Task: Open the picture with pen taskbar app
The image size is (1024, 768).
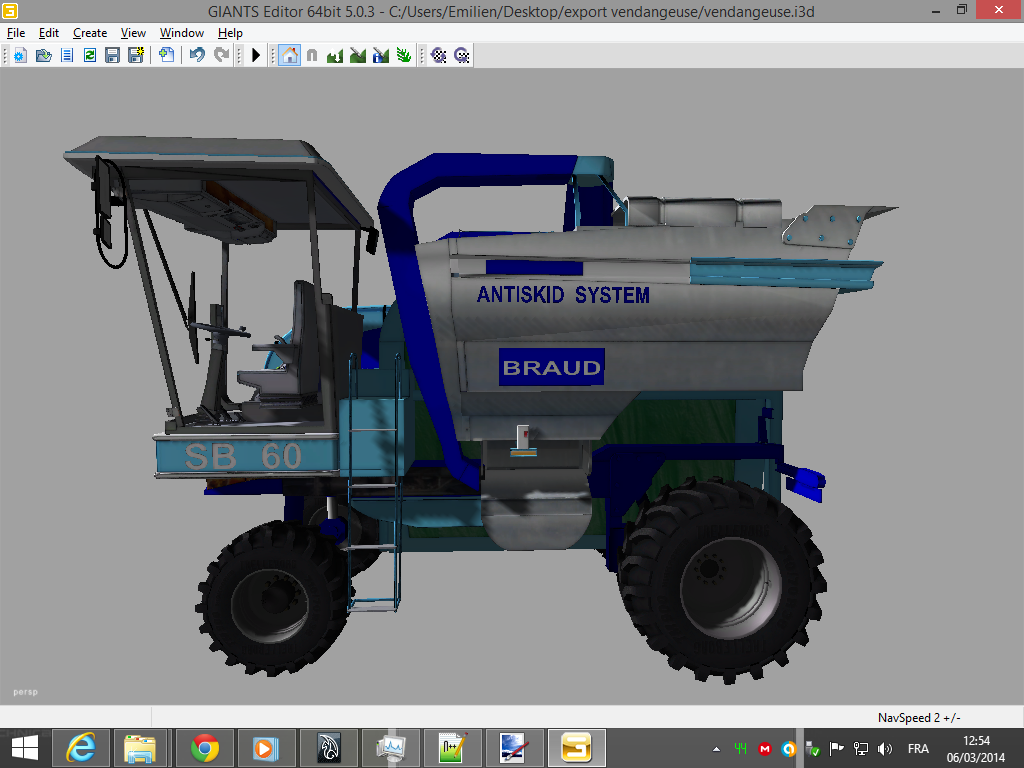Action: pyautogui.click(x=514, y=748)
